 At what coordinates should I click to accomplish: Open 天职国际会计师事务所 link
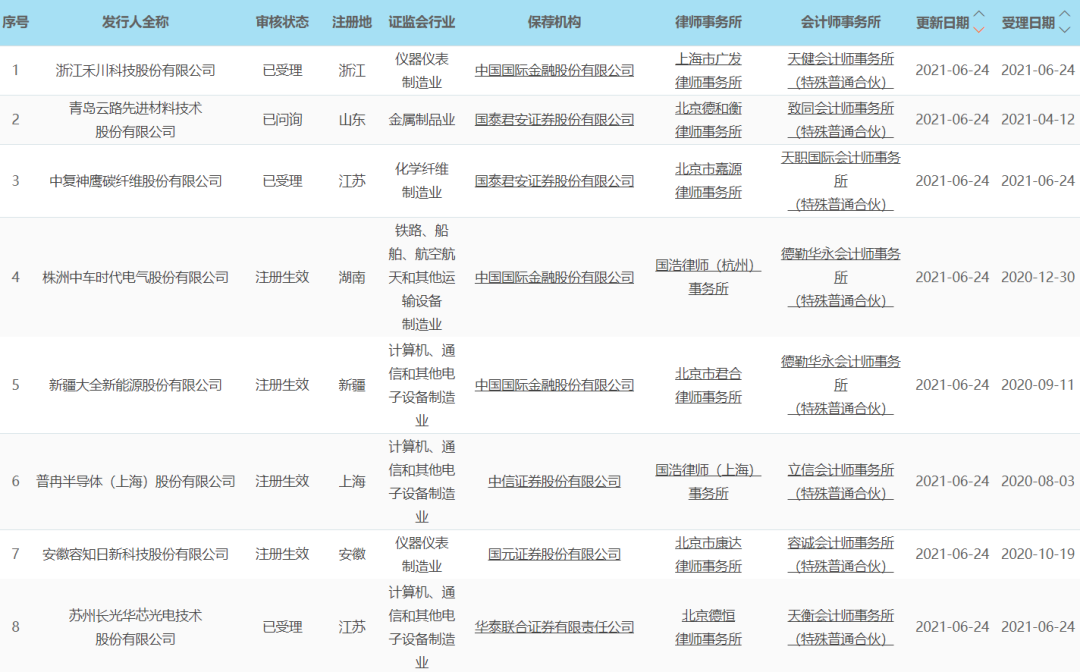(x=840, y=181)
